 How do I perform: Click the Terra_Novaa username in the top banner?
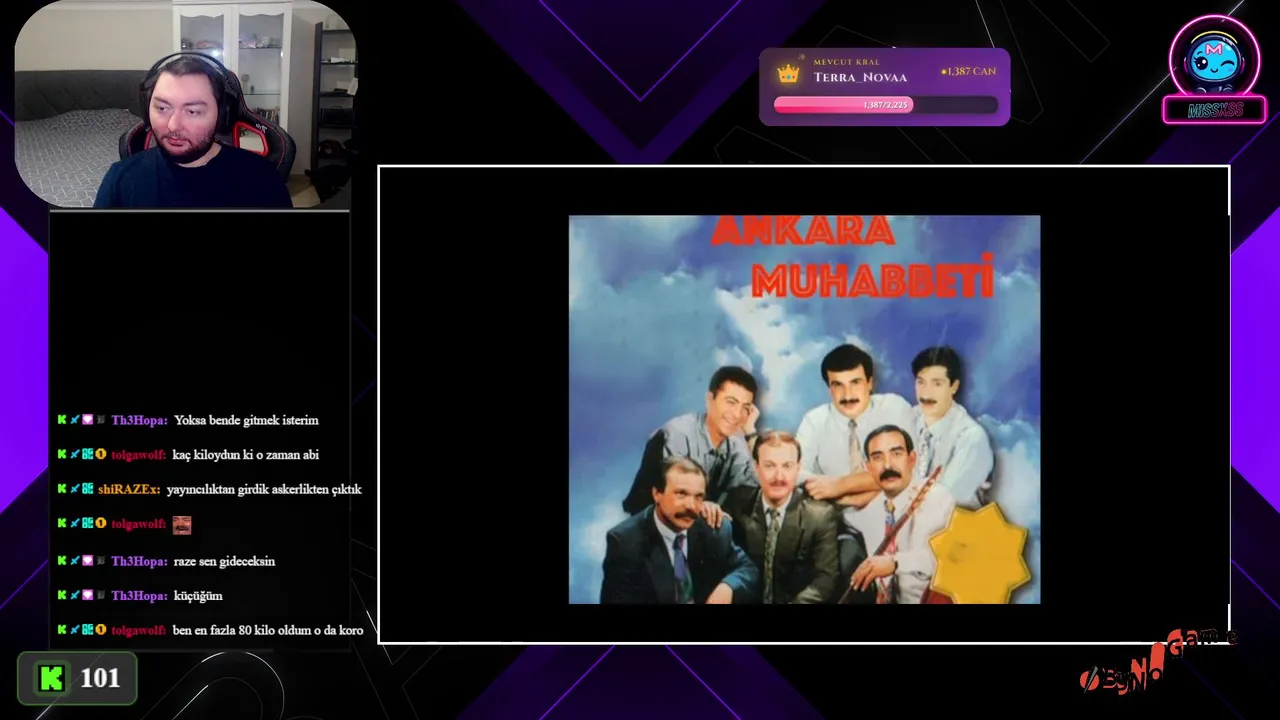pyautogui.click(x=860, y=77)
